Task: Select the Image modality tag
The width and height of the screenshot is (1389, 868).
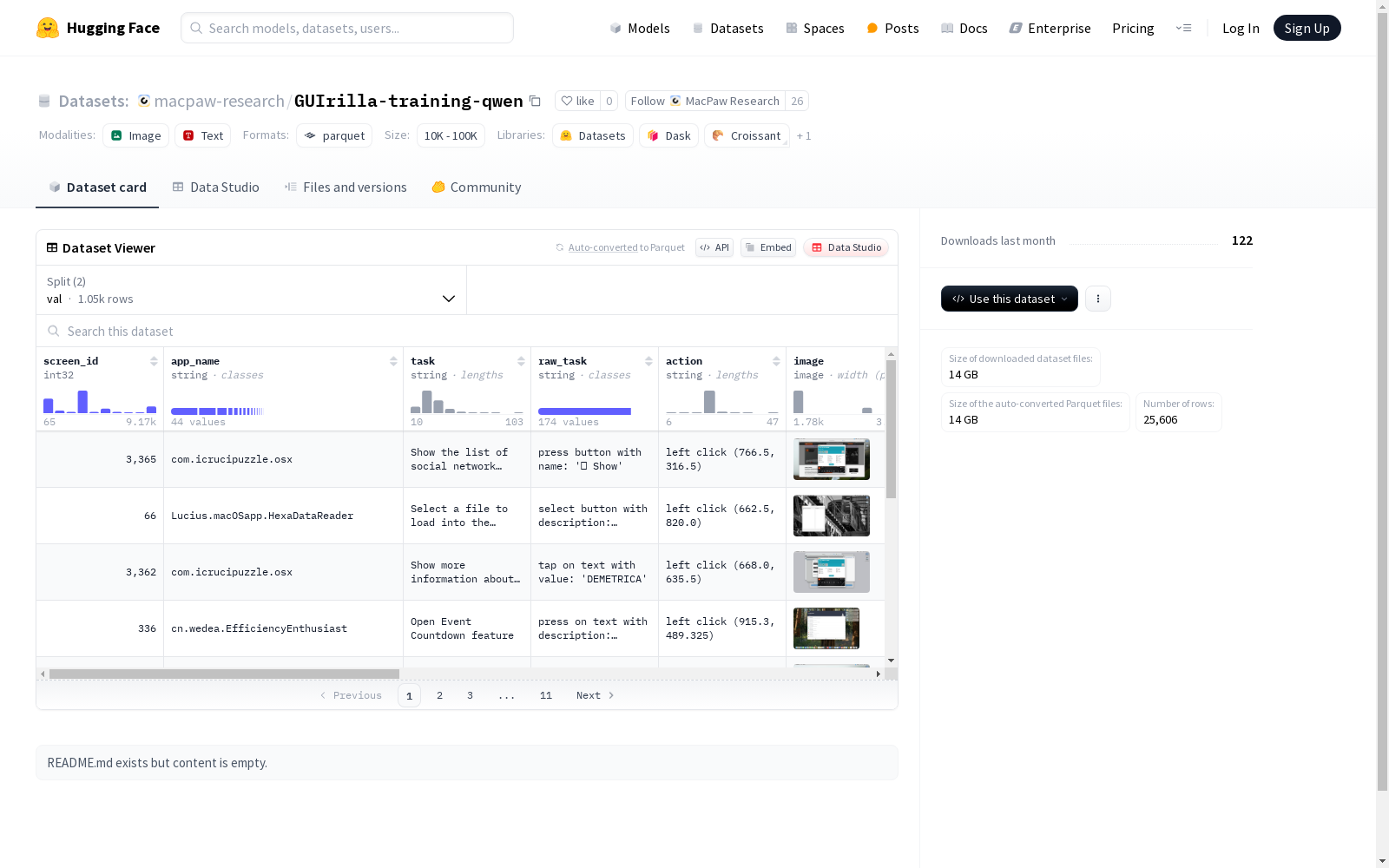Action: 136,135
